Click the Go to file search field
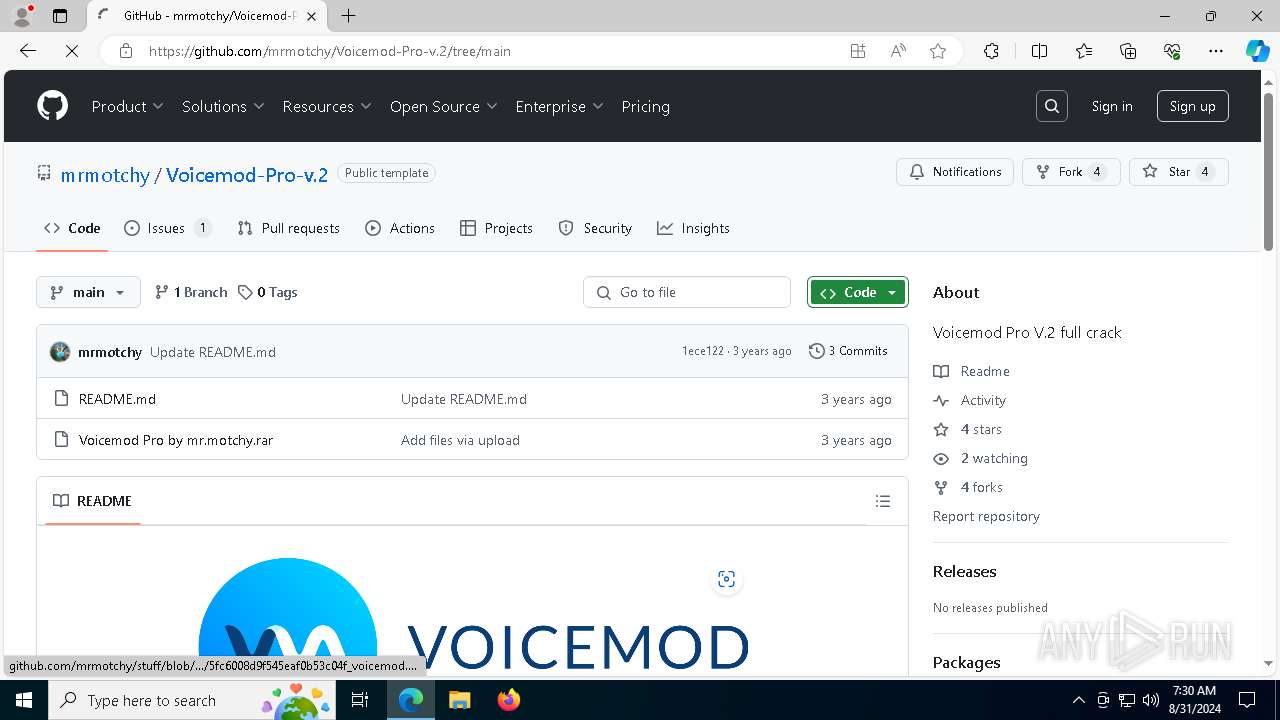Viewport: 1280px width, 720px height. pos(687,292)
